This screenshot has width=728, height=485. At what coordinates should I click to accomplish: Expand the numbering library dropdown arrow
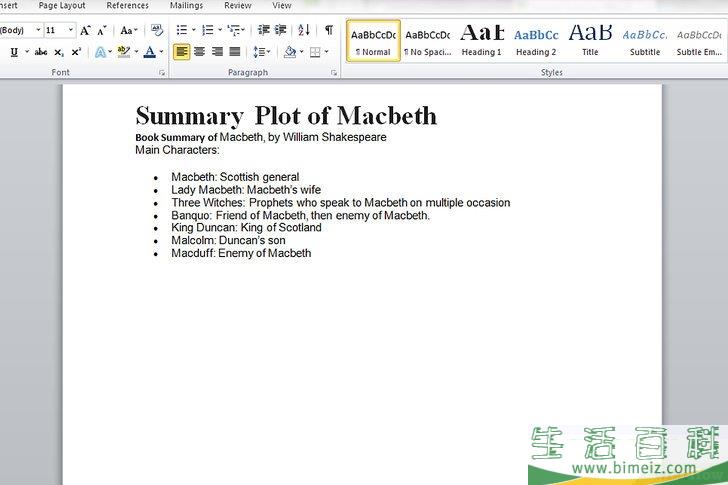click(220, 30)
